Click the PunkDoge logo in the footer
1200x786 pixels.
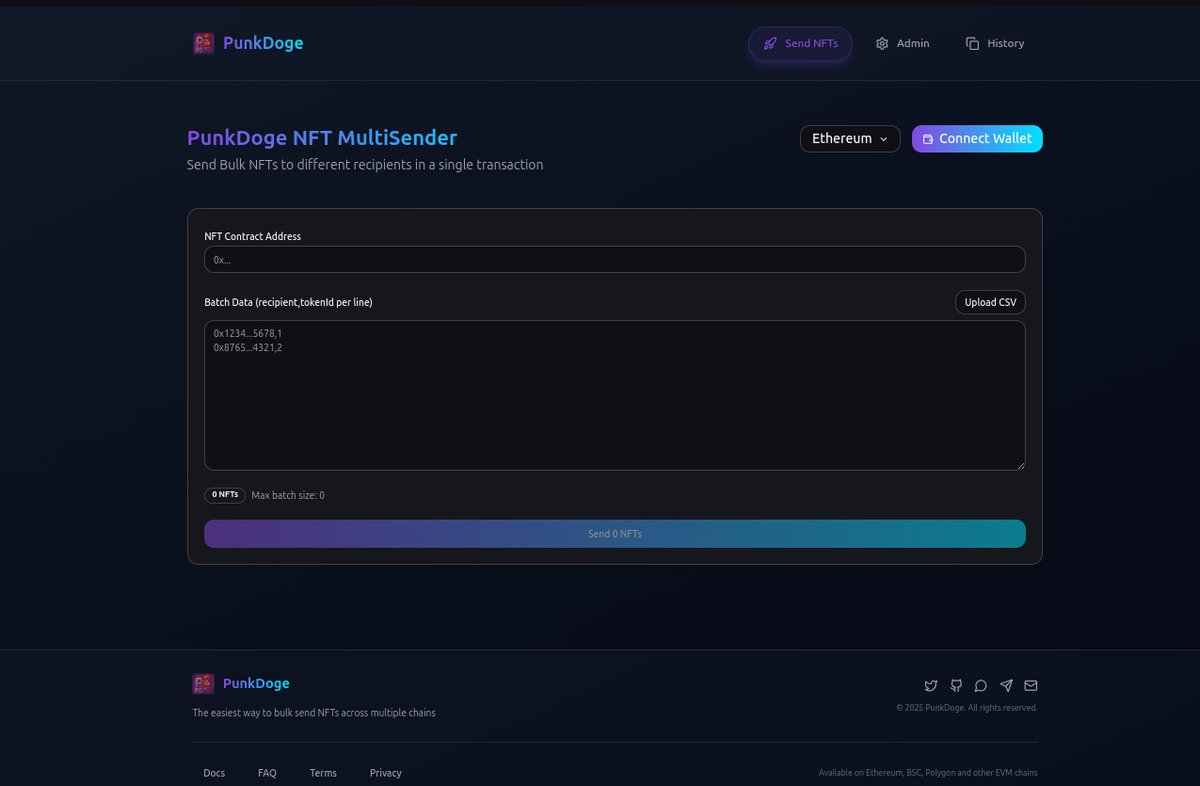(x=203, y=683)
